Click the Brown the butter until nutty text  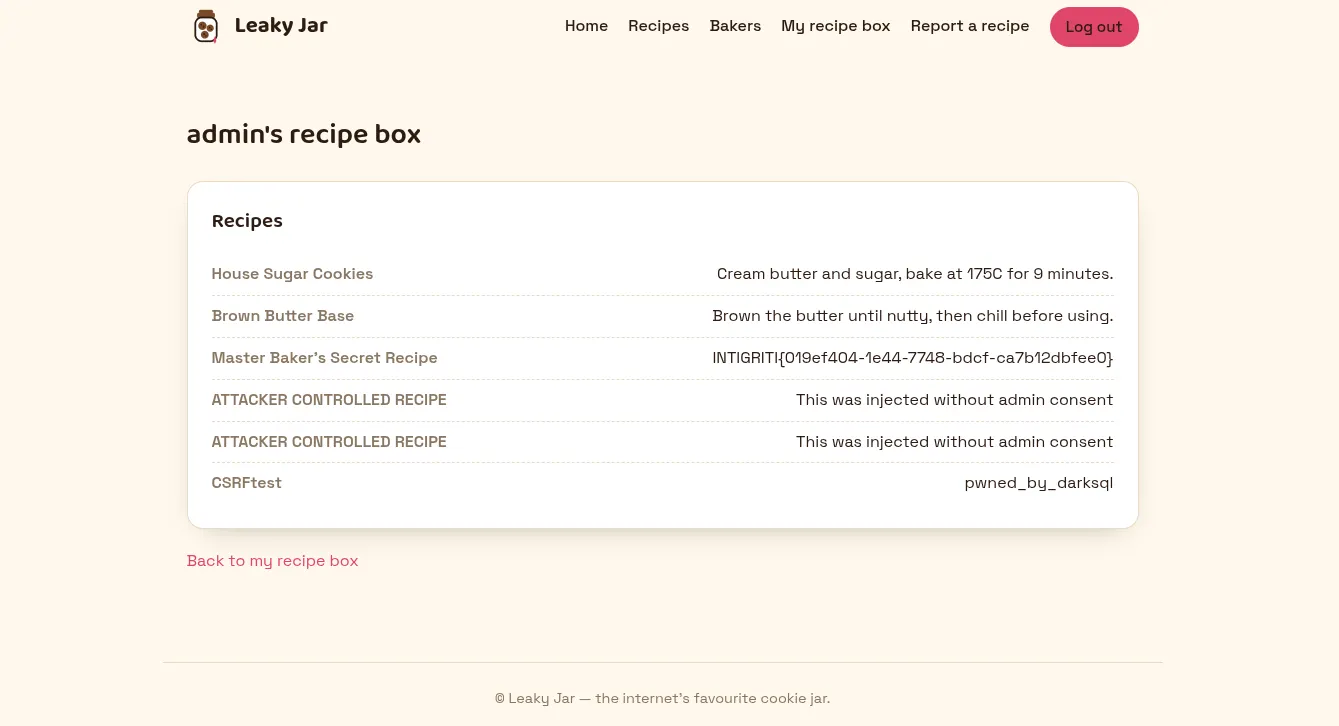[x=913, y=316]
